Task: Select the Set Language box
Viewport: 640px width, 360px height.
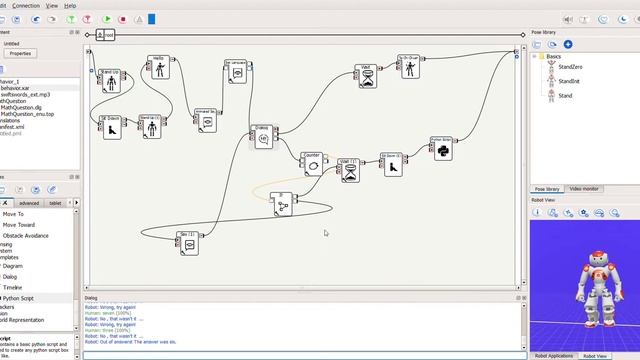Action: (237, 71)
